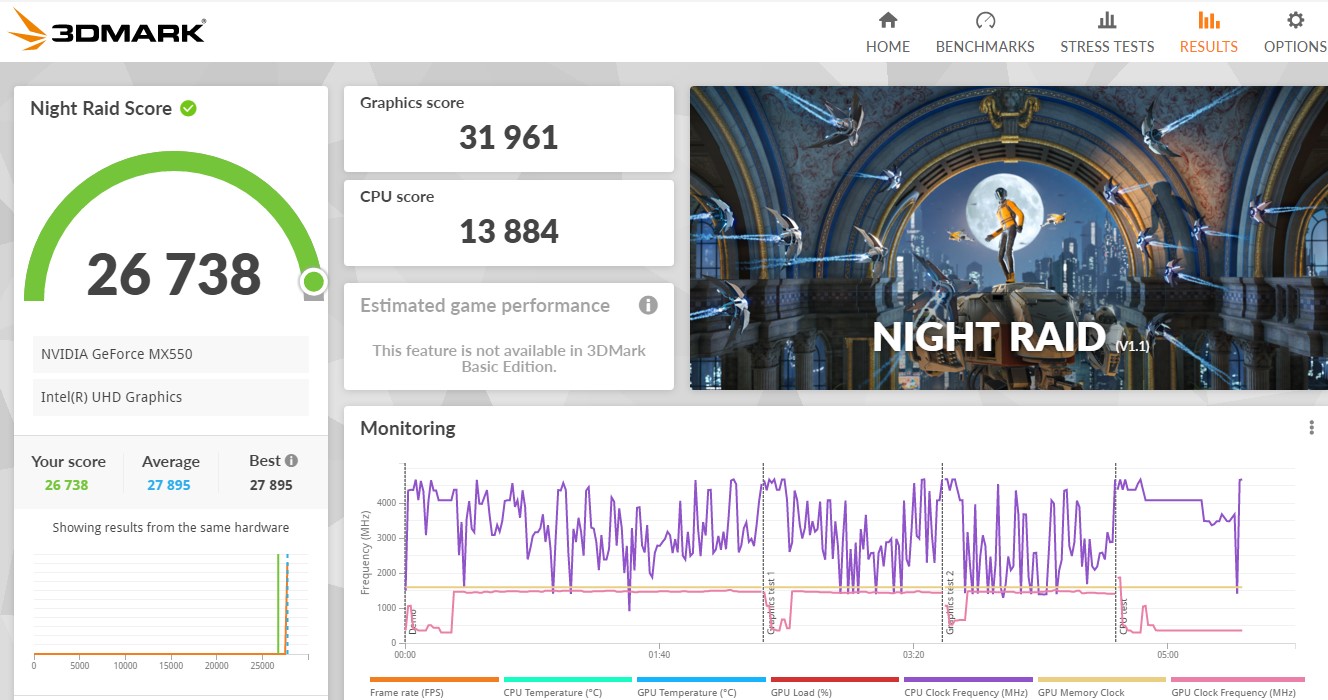Viewport: 1328px width, 700px height.
Task: Click the score distribution histogram
Action: pos(171,603)
